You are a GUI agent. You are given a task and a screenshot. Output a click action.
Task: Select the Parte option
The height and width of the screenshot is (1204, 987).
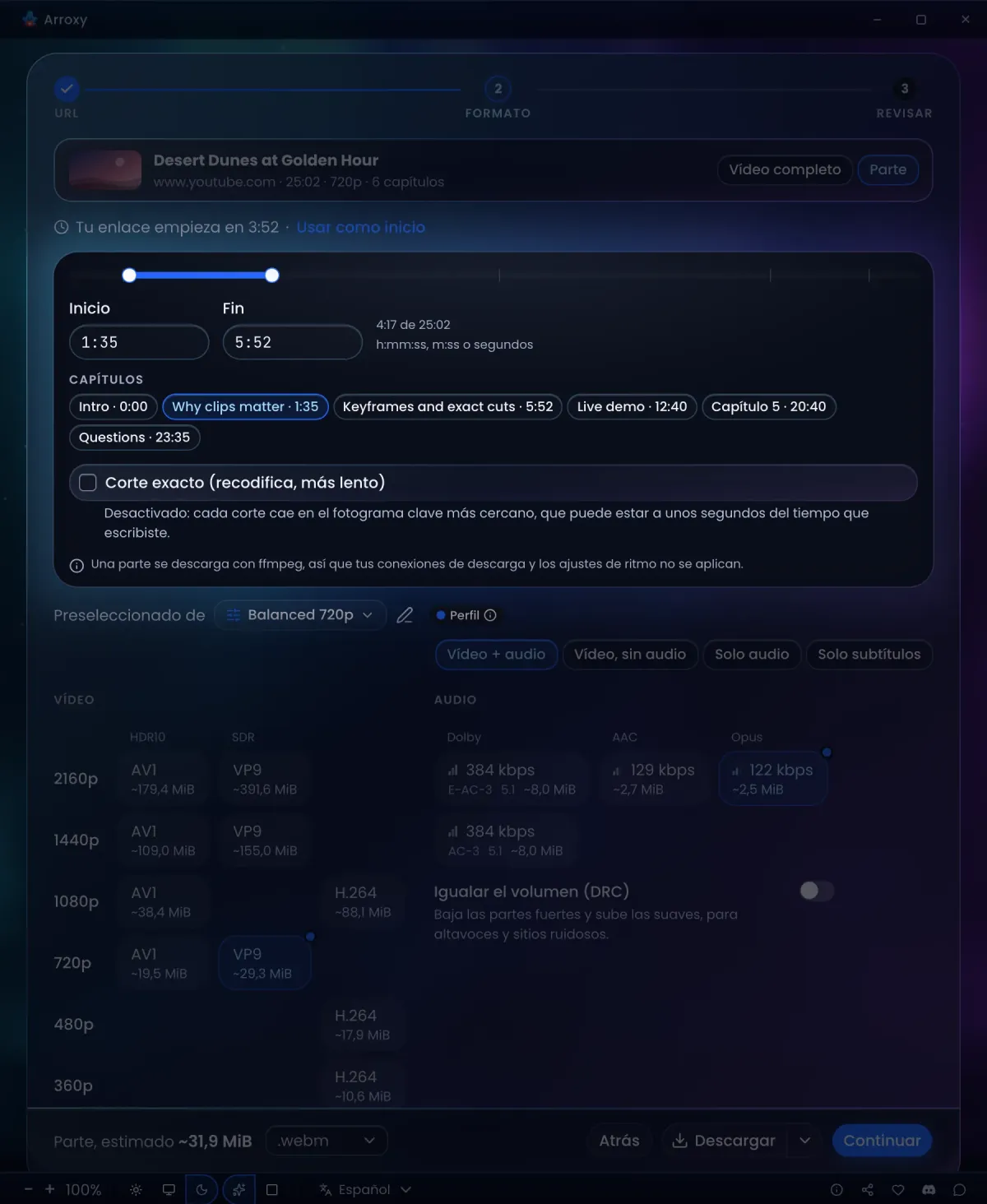888,169
